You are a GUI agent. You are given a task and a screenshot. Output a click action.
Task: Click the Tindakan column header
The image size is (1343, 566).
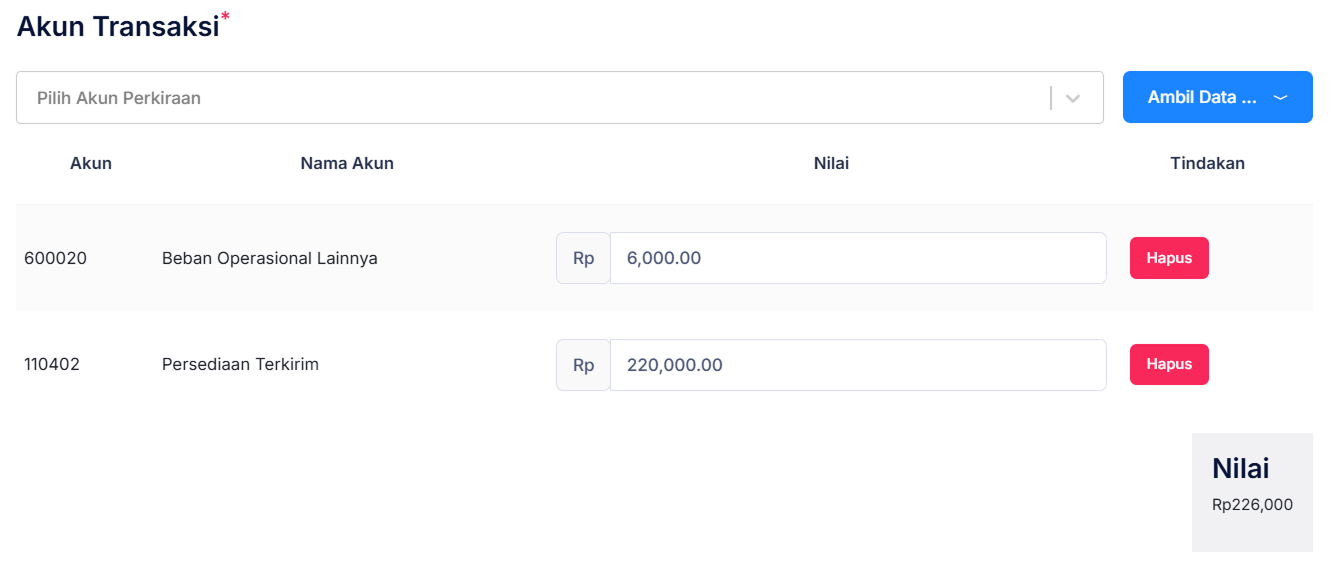pyautogui.click(x=1207, y=163)
